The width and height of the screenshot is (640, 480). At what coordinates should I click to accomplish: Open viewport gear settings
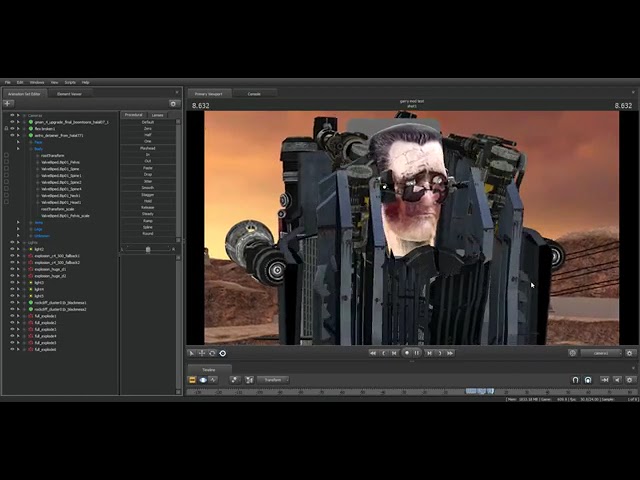pyautogui.click(x=630, y=353)
